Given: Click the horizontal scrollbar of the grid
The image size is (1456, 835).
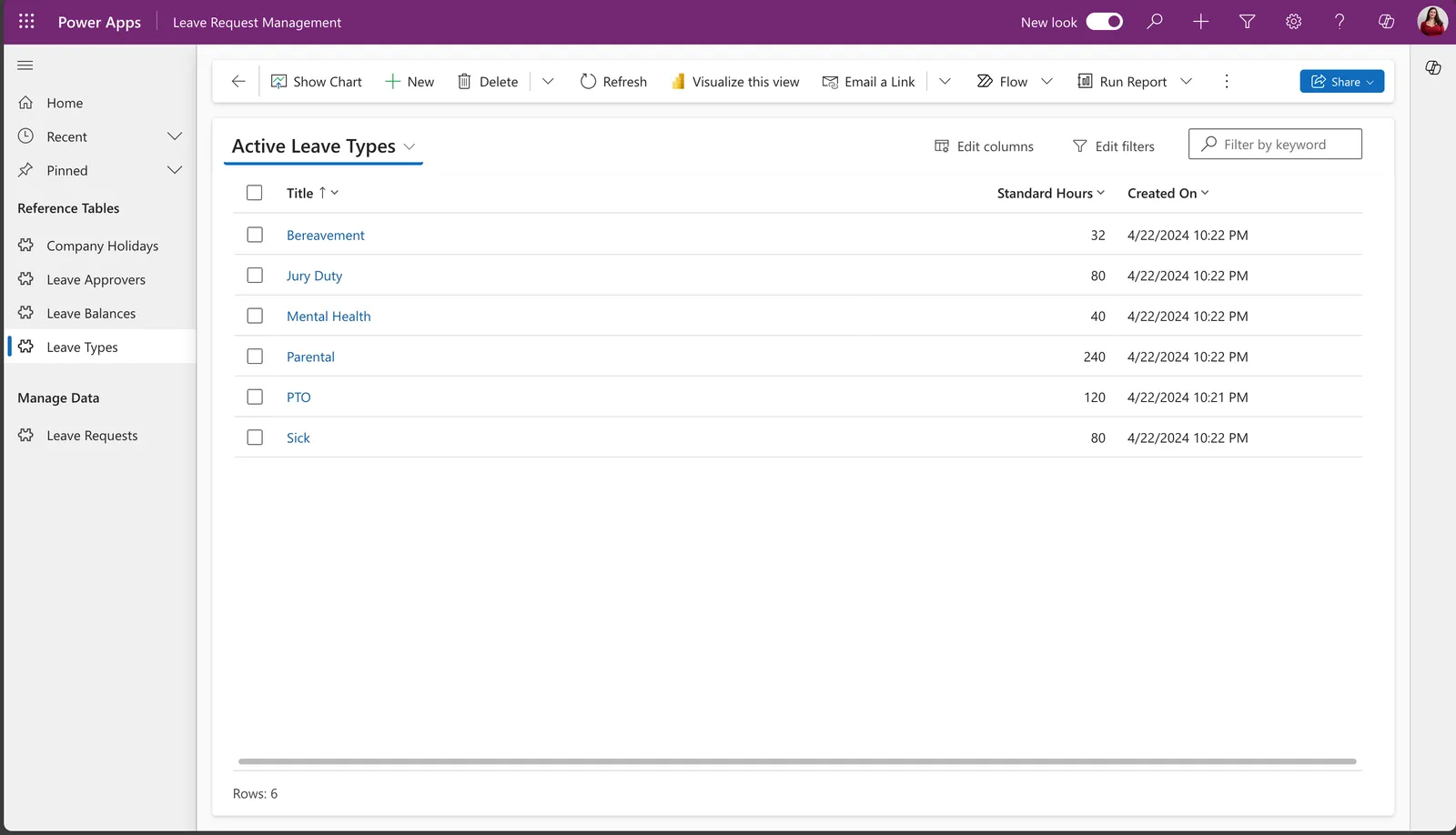Looking at the screenshot, I should coord(797,761).
